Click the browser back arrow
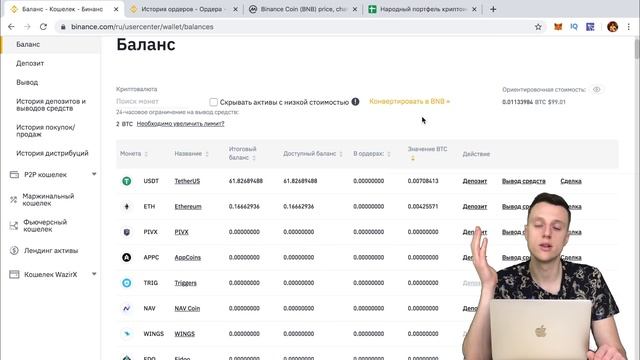 click(x=11, y=27)
